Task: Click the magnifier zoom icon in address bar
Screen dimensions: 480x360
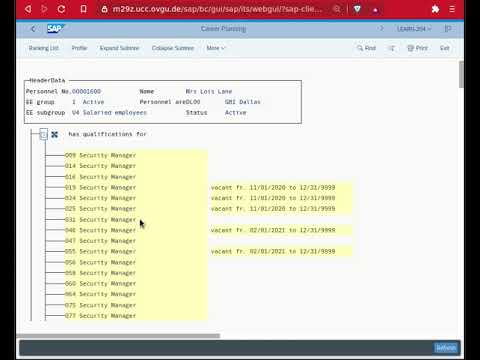Action: pos(337,9)
